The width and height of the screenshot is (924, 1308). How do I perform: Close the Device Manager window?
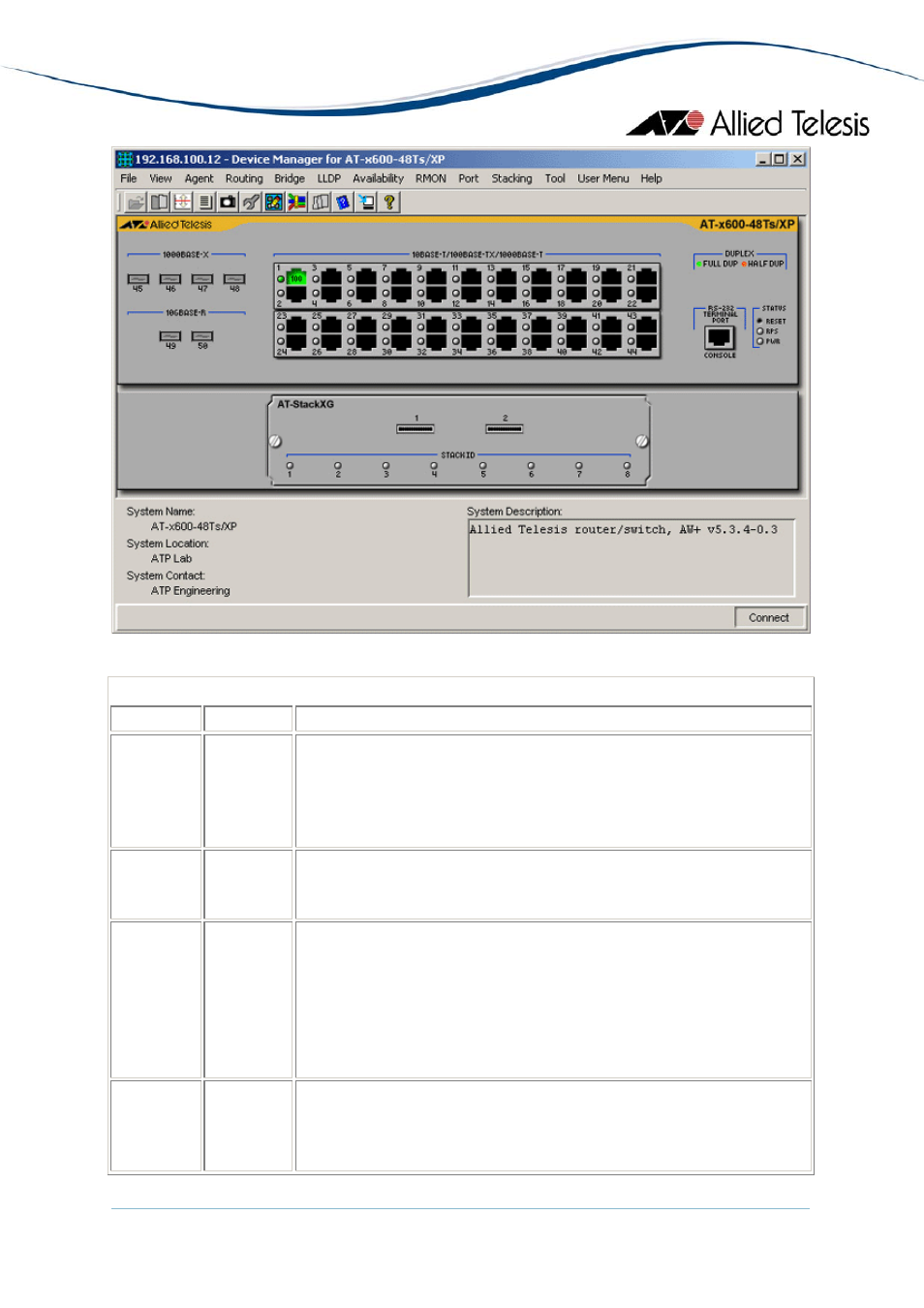(797, 159)
